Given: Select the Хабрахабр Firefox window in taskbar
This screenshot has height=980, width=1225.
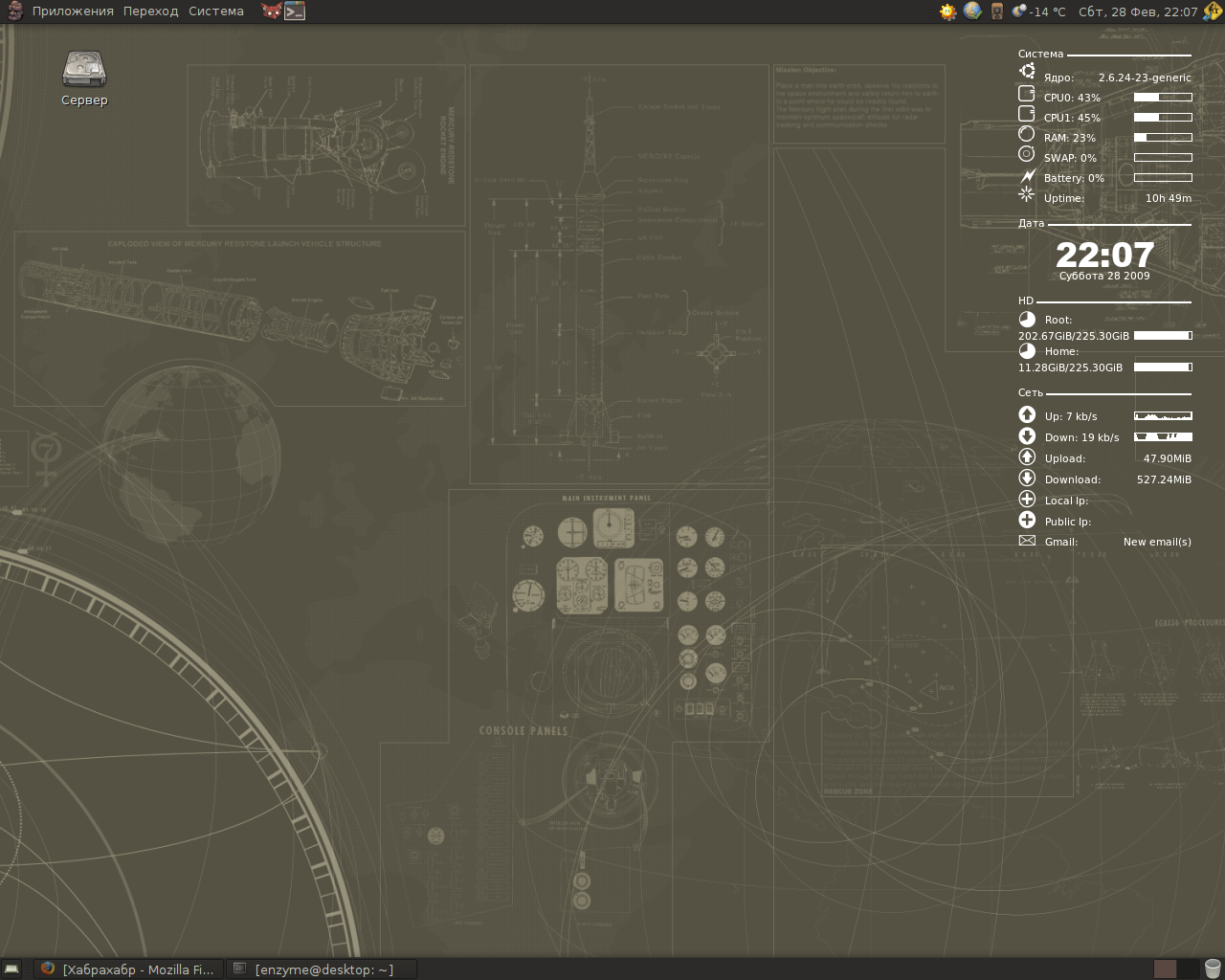Looking at the screenshot, I should coord(129,969).
